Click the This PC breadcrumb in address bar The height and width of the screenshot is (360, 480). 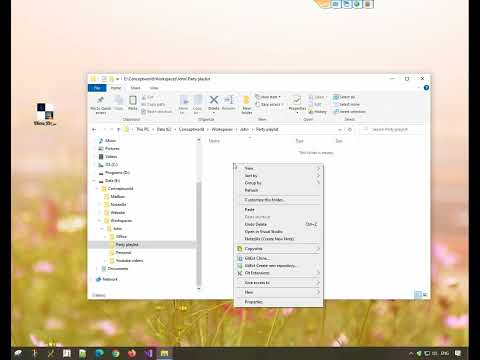[x=143, y=129]
